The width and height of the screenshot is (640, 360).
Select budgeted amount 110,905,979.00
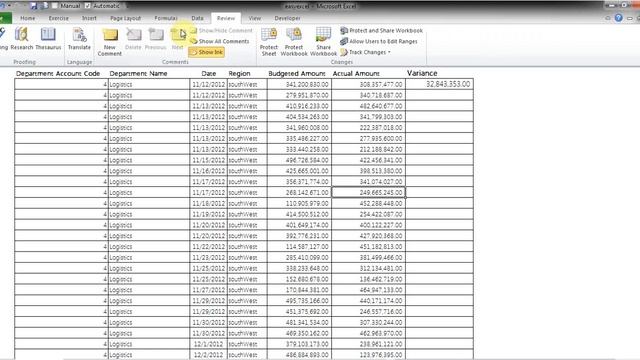coord(299,203)
